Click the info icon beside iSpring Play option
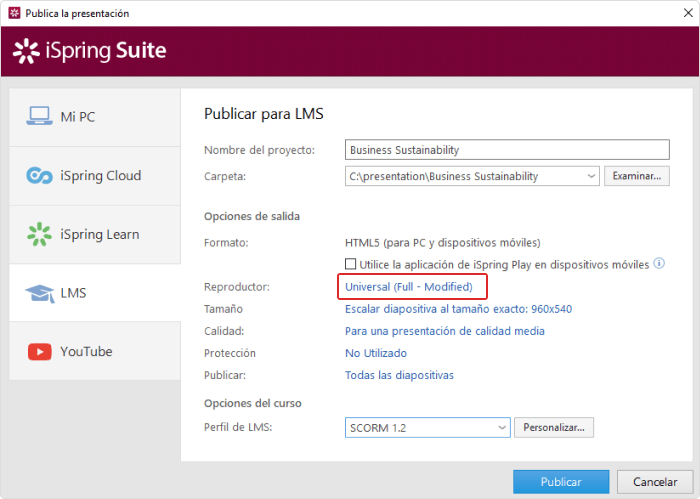 click(659, 263)
